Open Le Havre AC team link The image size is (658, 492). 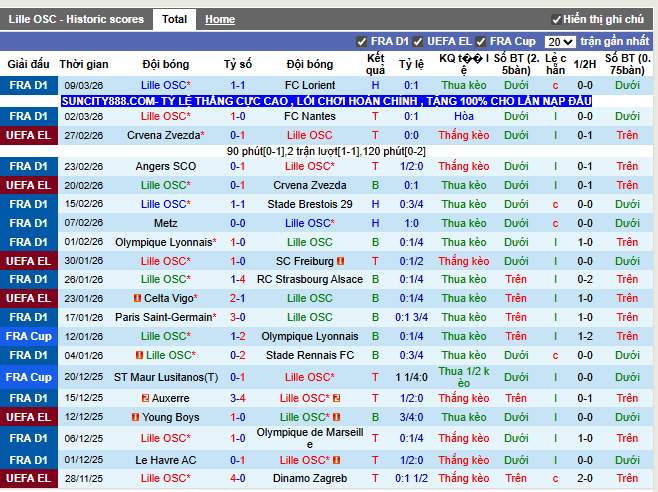click(166, 460)
